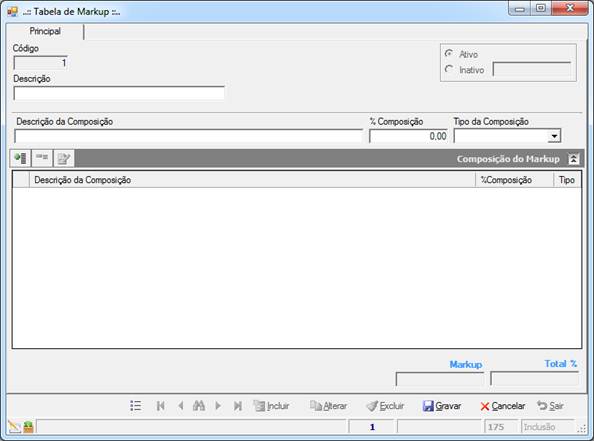Select the Ativo radio option
Image resolution: width=594 pixels, height=441 pixels.
tap(449, 54)
